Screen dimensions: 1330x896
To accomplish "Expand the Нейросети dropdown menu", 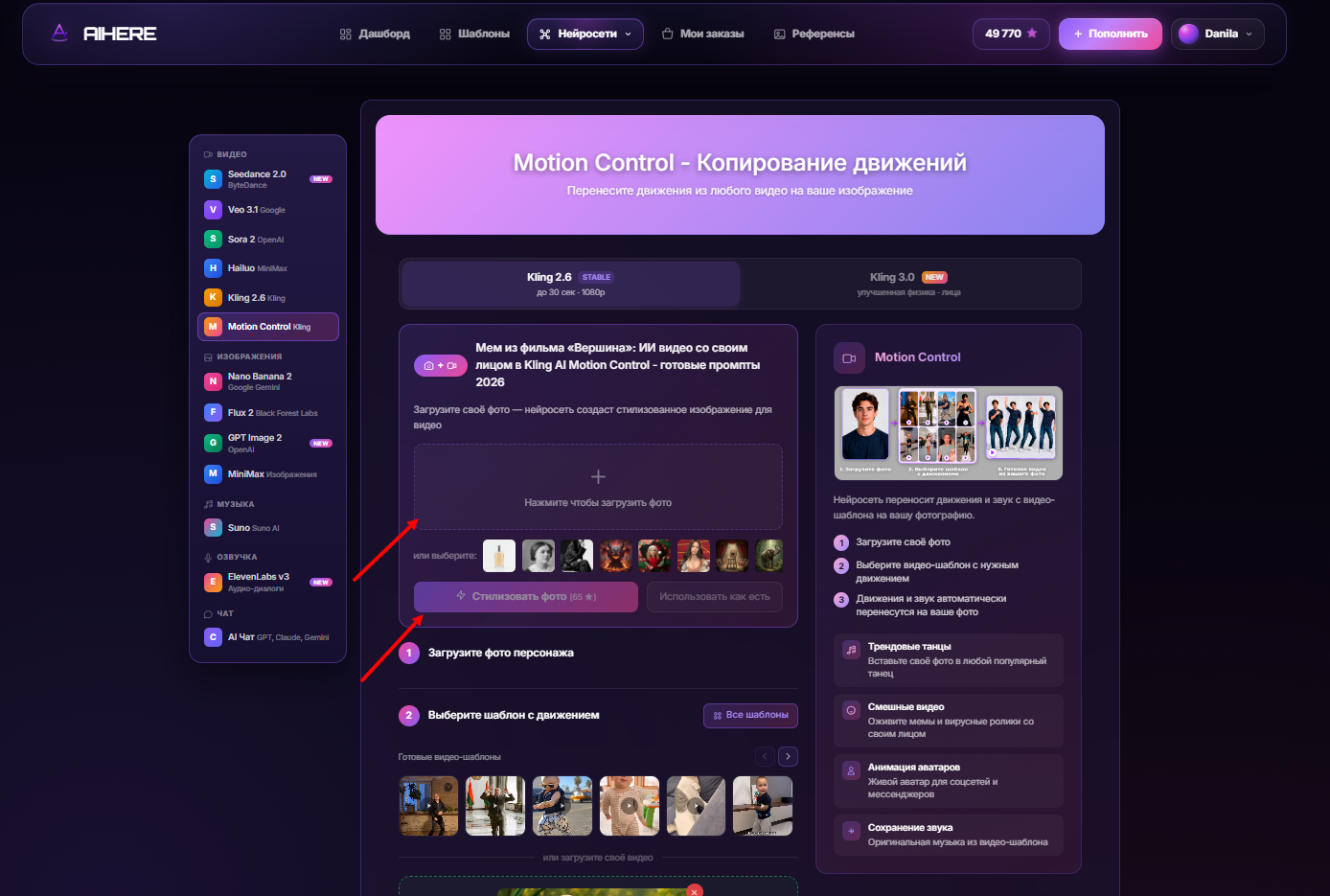I will click(x=585, y=34).
